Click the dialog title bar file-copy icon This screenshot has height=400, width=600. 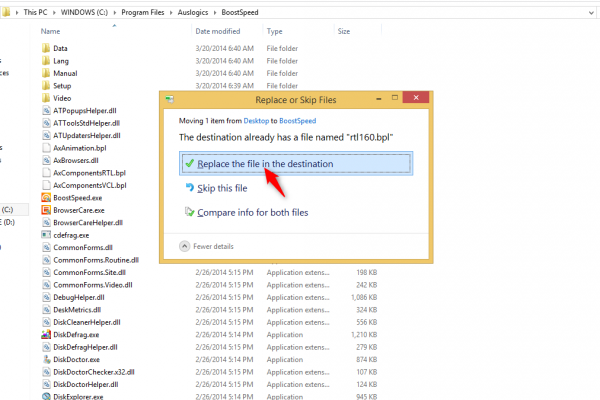coord(170,100)
